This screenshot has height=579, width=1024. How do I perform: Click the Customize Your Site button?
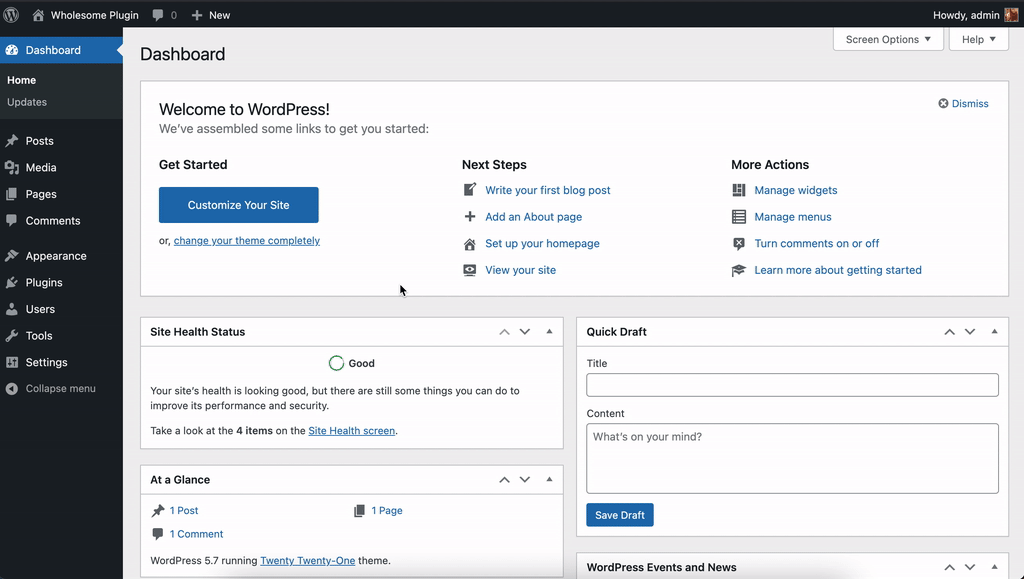point(238,205)
